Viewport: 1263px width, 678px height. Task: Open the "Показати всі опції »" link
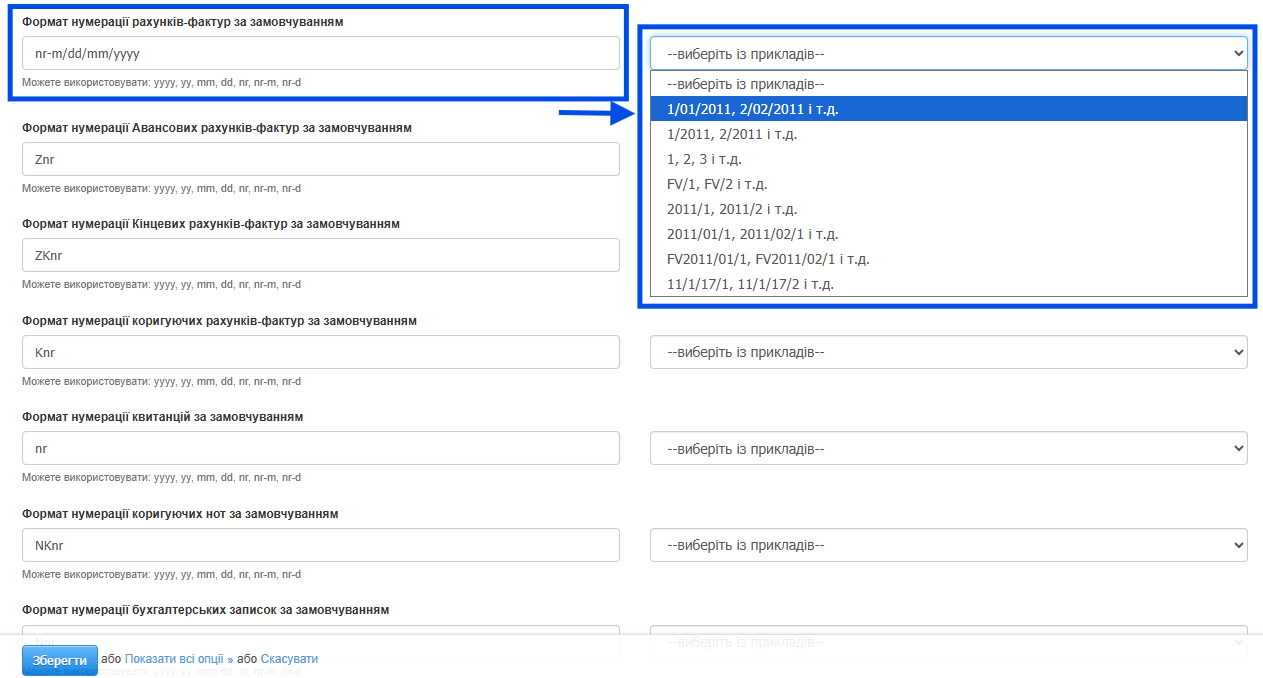click(178, 659)
